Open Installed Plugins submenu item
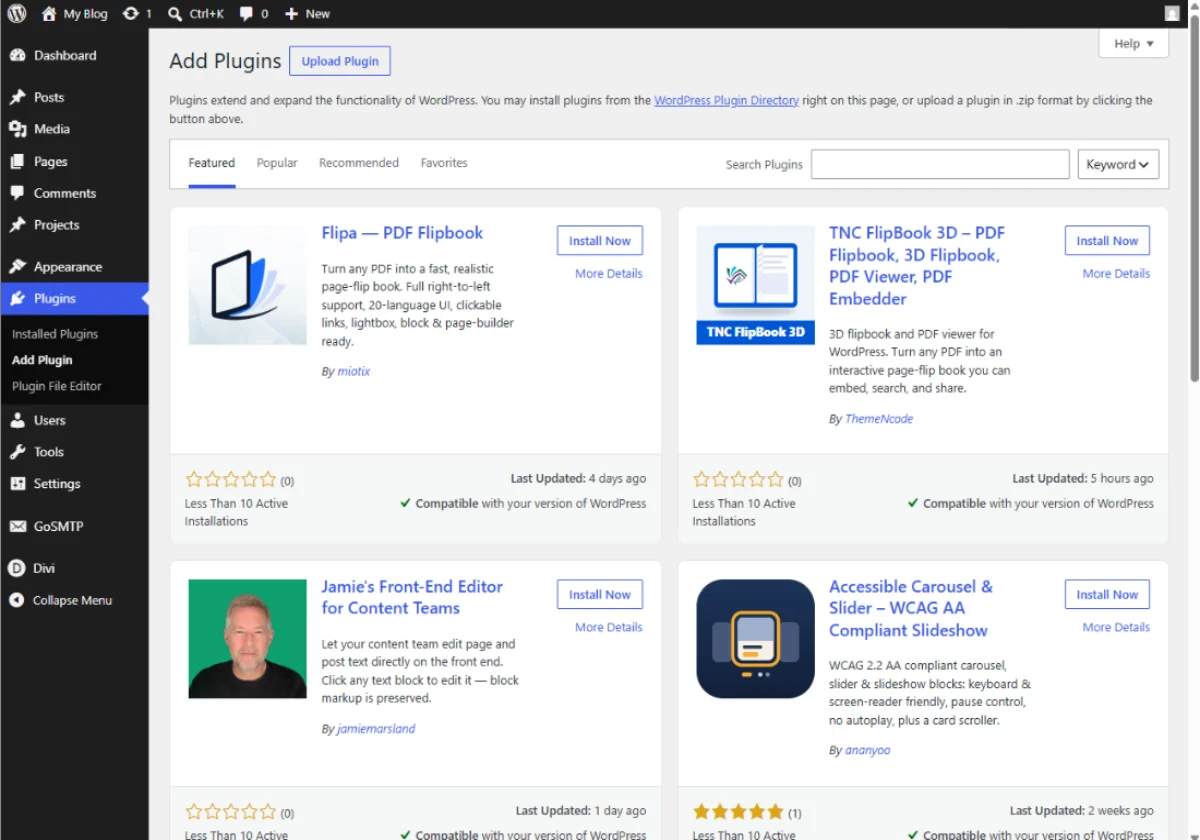 click(55, 334)
